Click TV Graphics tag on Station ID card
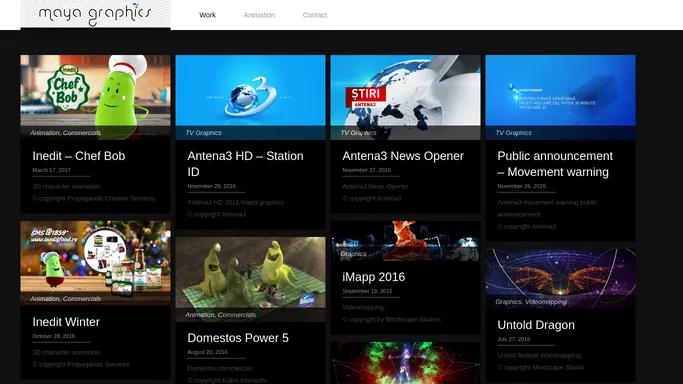Image resolution: width=683 pixels, height=384 pixels. point(203,133)
